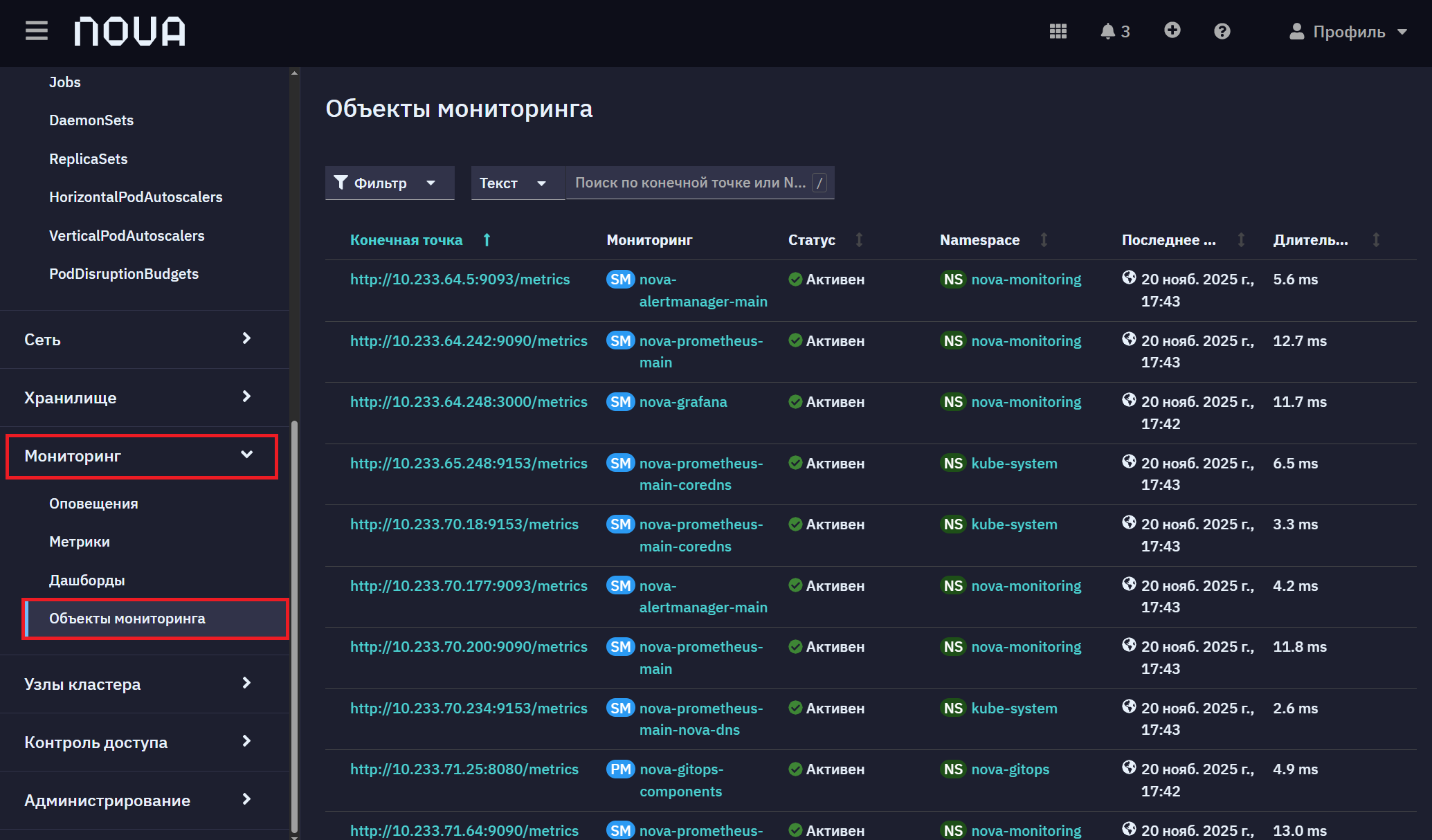The image size is (1432, 840).
Task: Expand the Администрирование section
Action: coord(145,800)
